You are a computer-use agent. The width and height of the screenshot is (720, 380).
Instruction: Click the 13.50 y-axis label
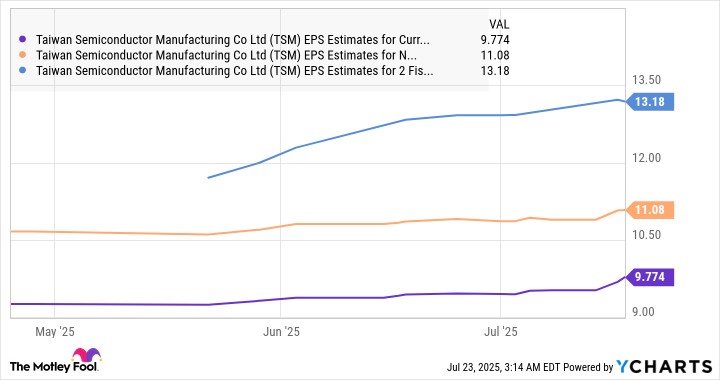[x=647, y=80]
